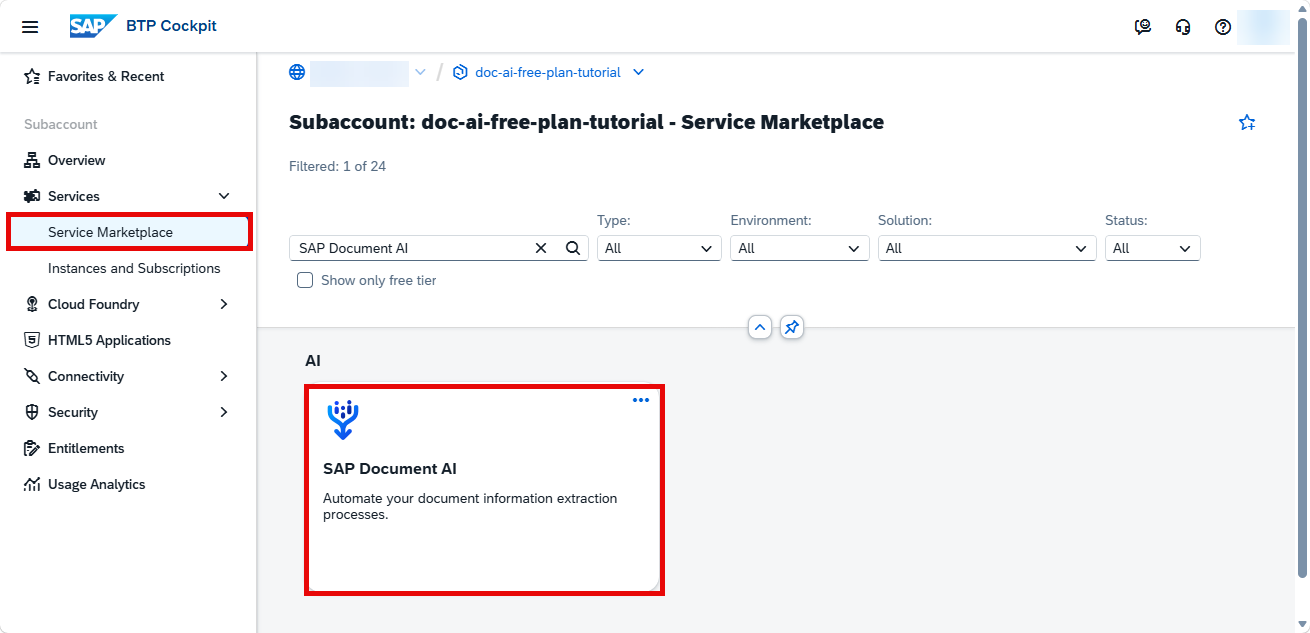Click the Subaccount sidebar section label

[x=61, y=124]
